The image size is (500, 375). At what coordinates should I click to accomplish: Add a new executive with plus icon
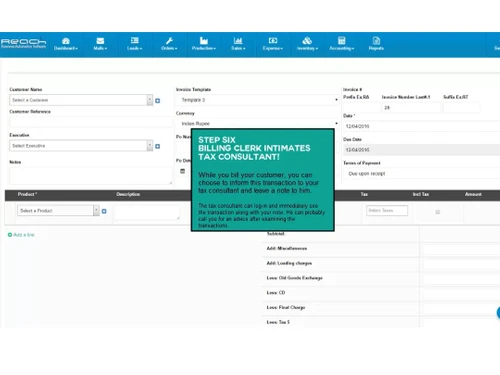158,146
